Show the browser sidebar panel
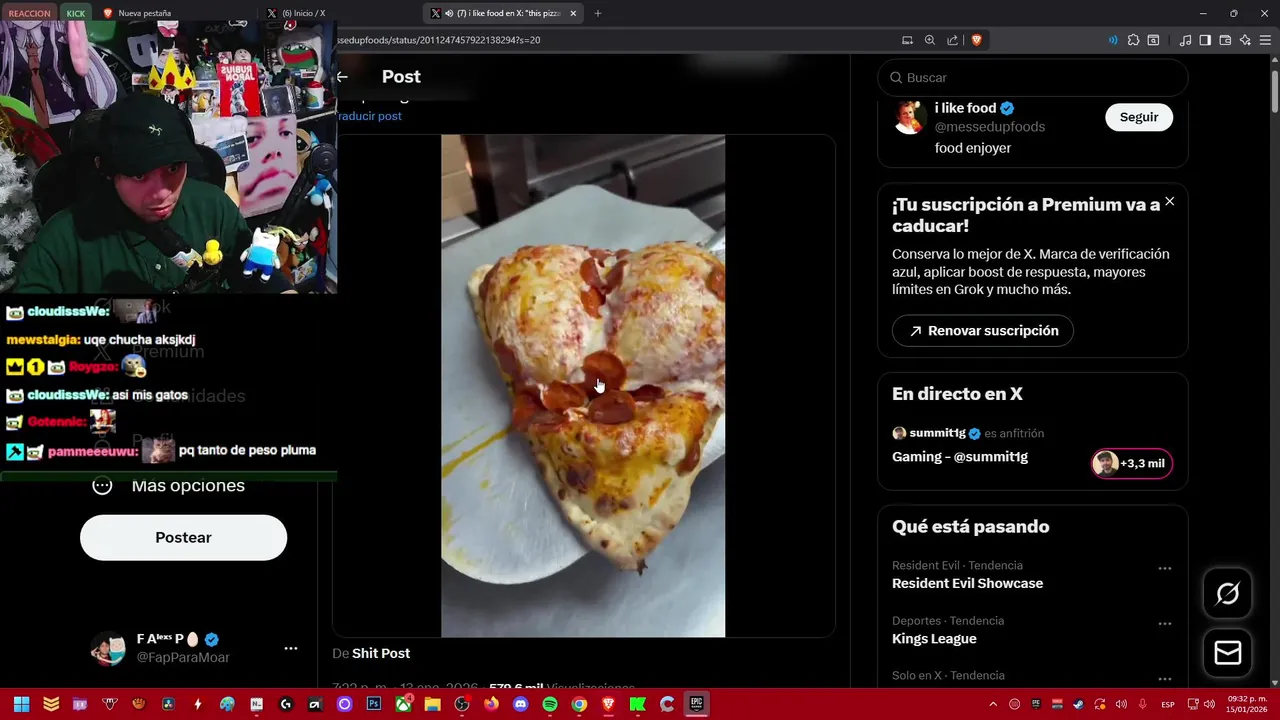1280x720 pixels. pos(1205,40)
